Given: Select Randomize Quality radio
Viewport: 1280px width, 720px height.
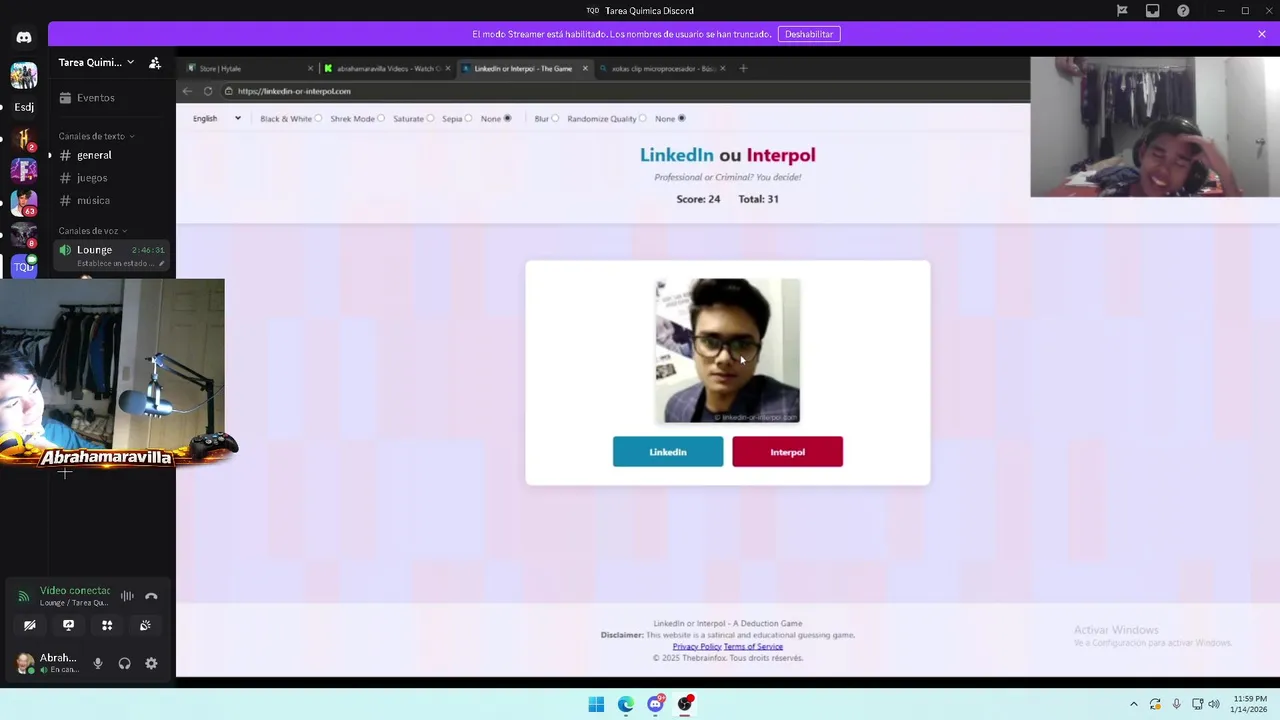Looking at the screenshot, I should tap(642, 118).
